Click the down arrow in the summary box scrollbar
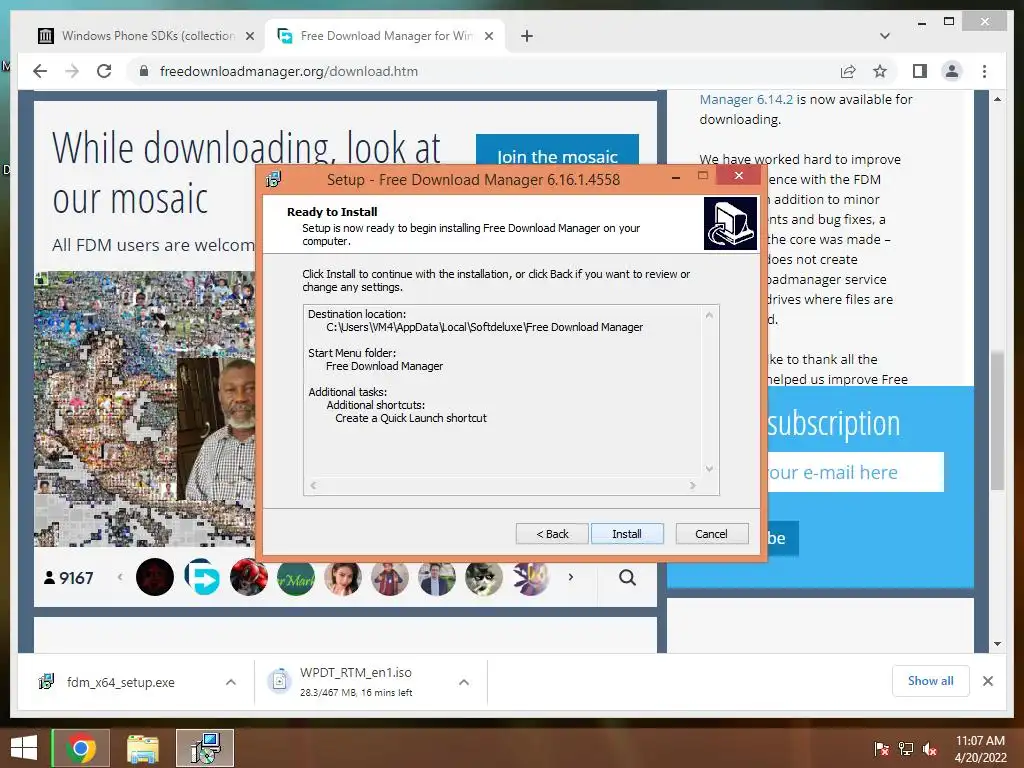Viewport: 1024px width, 768px height. tap(709, 468)
